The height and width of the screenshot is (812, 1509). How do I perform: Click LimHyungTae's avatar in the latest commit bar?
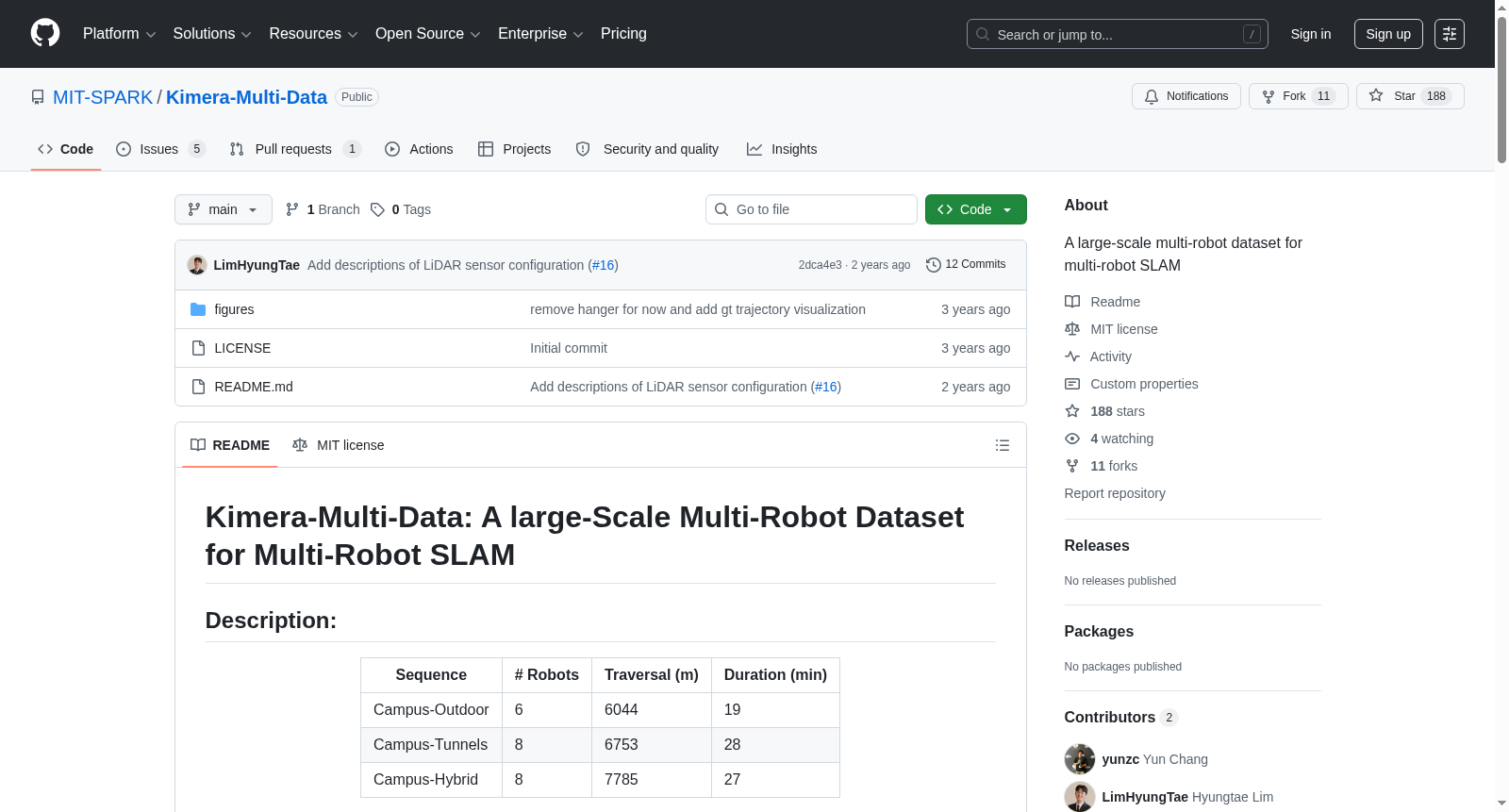click(x=197, y=265)
